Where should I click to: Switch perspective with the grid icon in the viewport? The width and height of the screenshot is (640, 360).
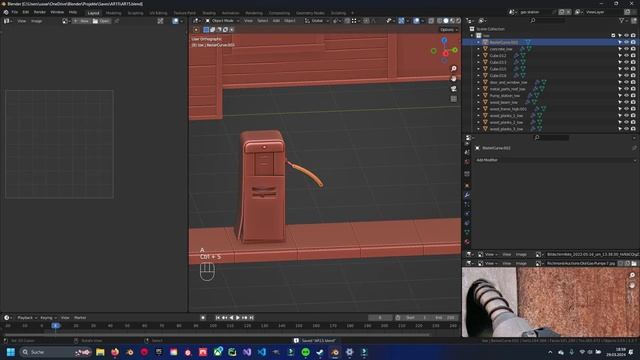453,99
